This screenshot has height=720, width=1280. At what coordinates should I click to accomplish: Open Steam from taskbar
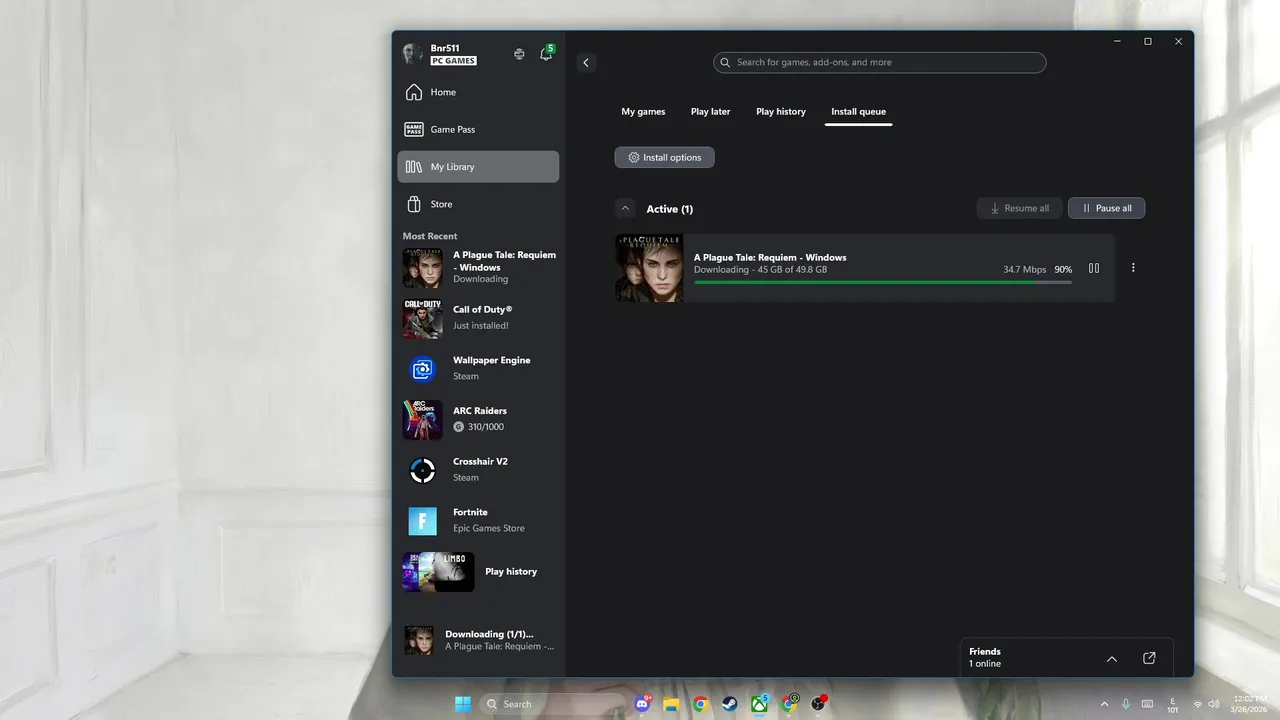point(730,704)
